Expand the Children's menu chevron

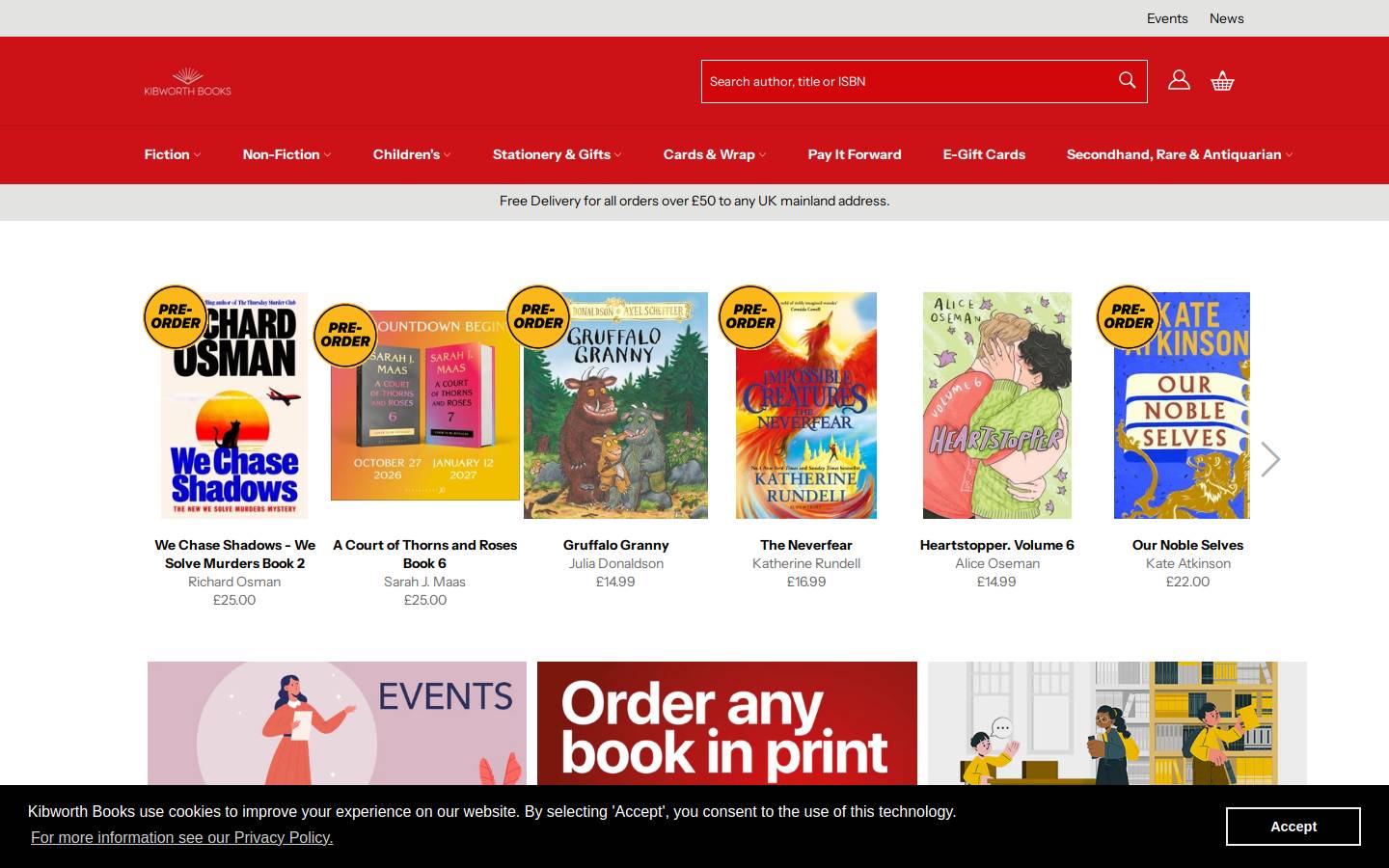[447, 155]
